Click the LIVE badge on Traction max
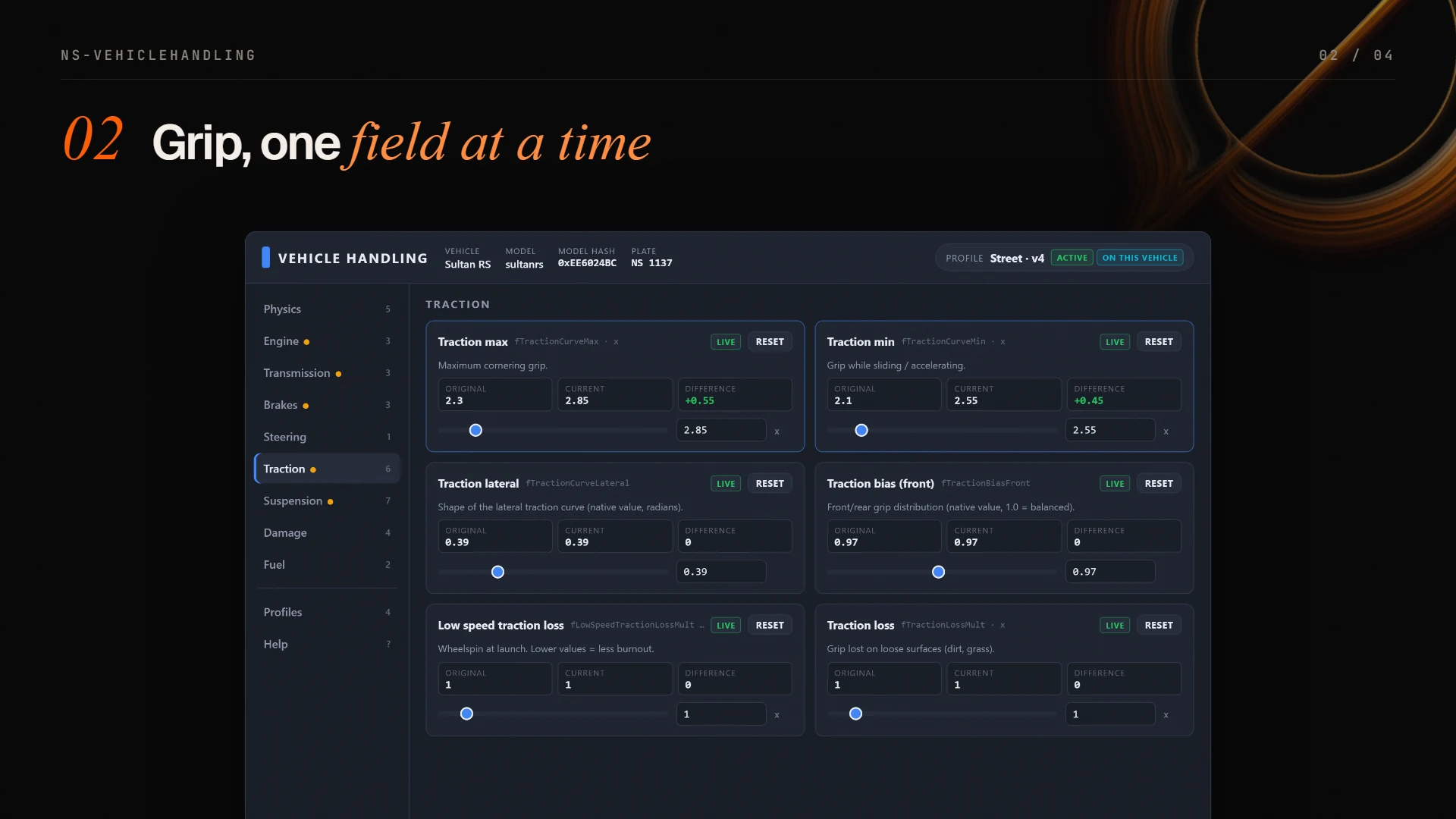The image size is (1456, 819). click(x=726, y=342)
